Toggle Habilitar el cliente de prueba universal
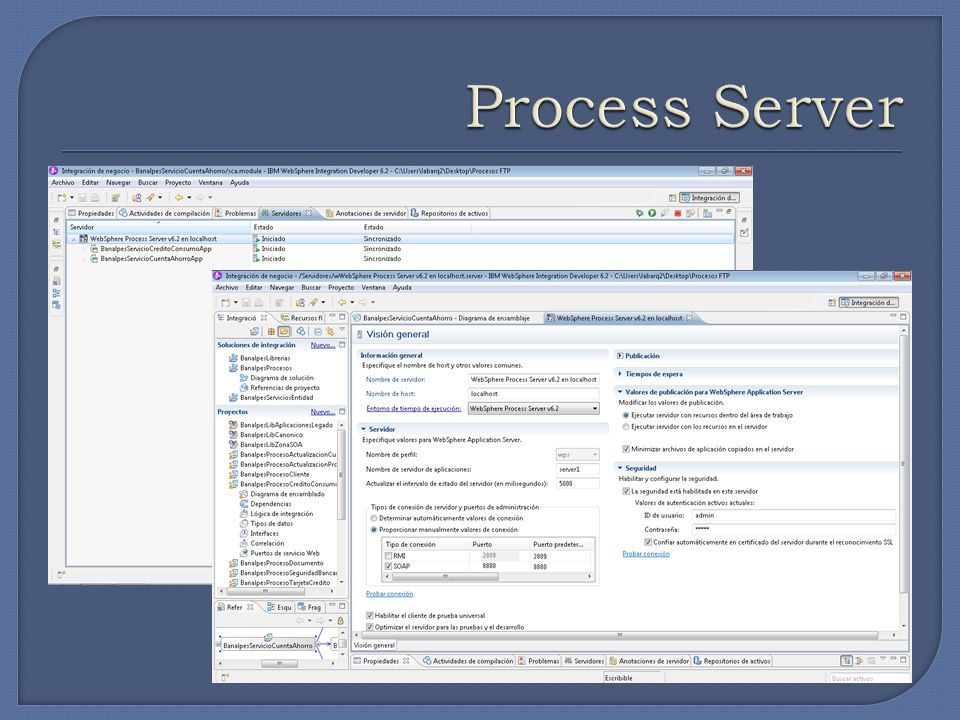Image resolution: width=960 pixels, height=720 pixels. coord(369,615)
